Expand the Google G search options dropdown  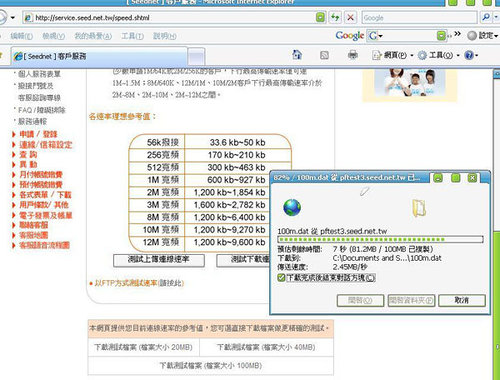click(x=380, y=36)
